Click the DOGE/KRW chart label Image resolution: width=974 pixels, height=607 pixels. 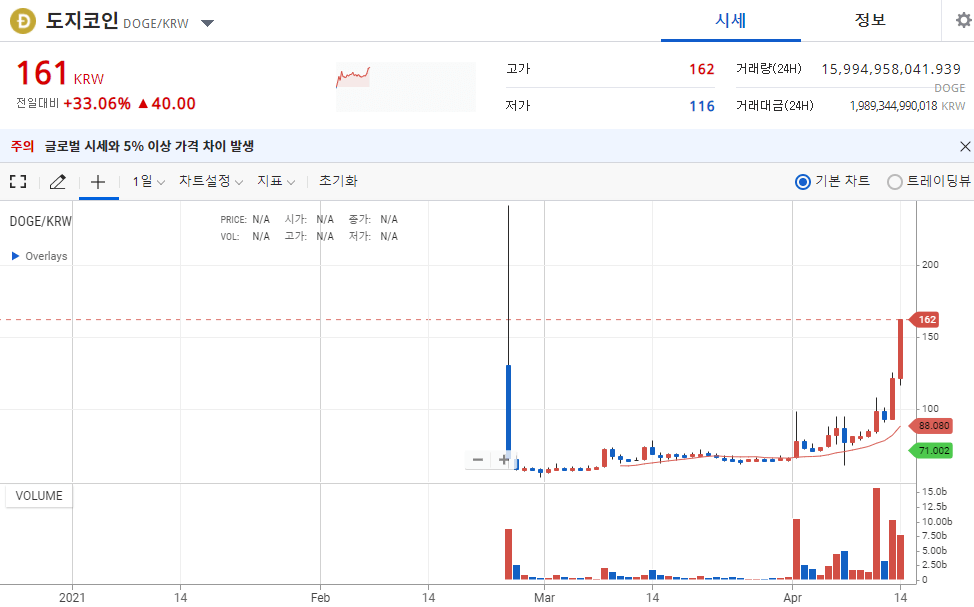pos(40,221)
